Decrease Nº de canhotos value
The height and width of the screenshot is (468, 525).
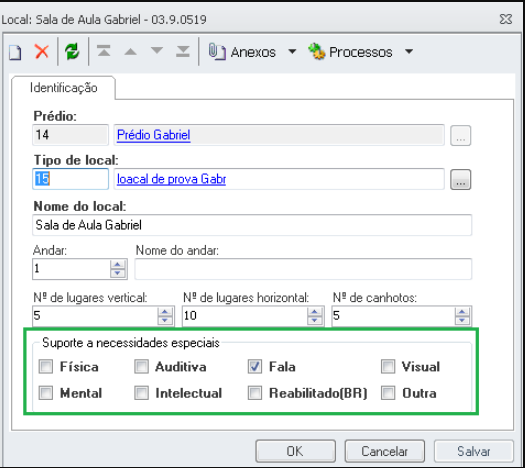tap(462, 320)
